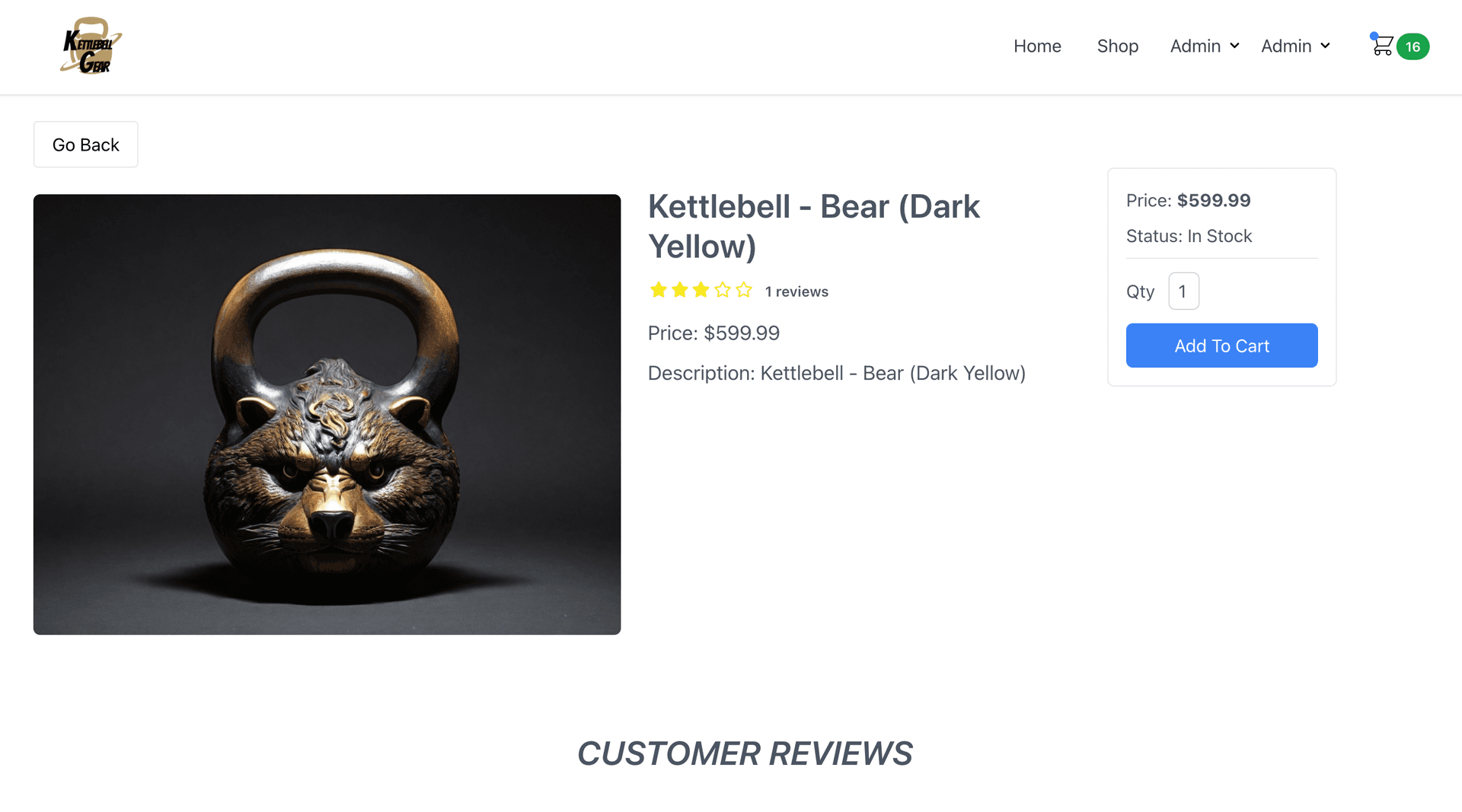Screen dimensions: 1462x812
Task: Click the Add To Cart button
Action: pyautogui.click(x=1221, y=345)
